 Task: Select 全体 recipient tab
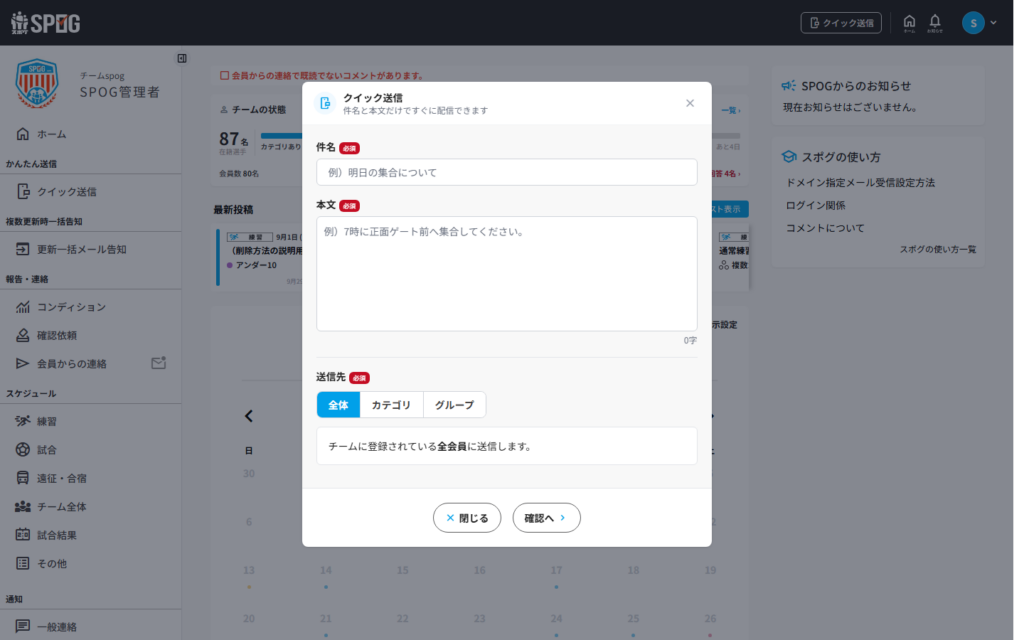click(x=338, y=405)
